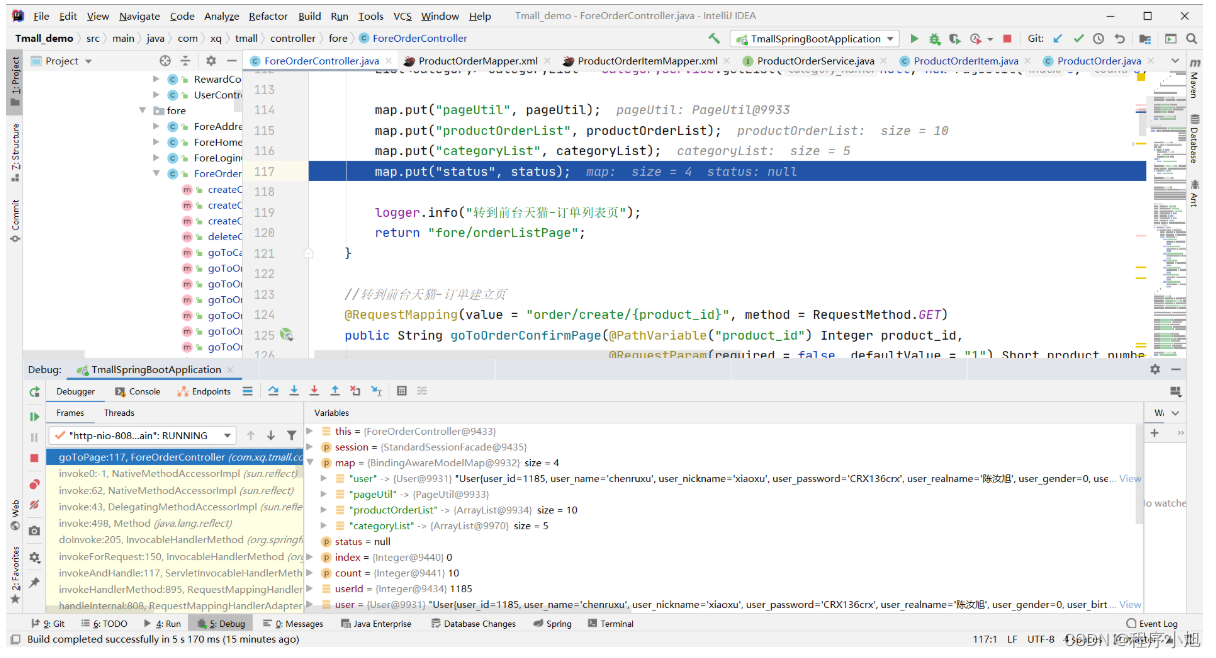Expand the session variable node

[310, 447]
